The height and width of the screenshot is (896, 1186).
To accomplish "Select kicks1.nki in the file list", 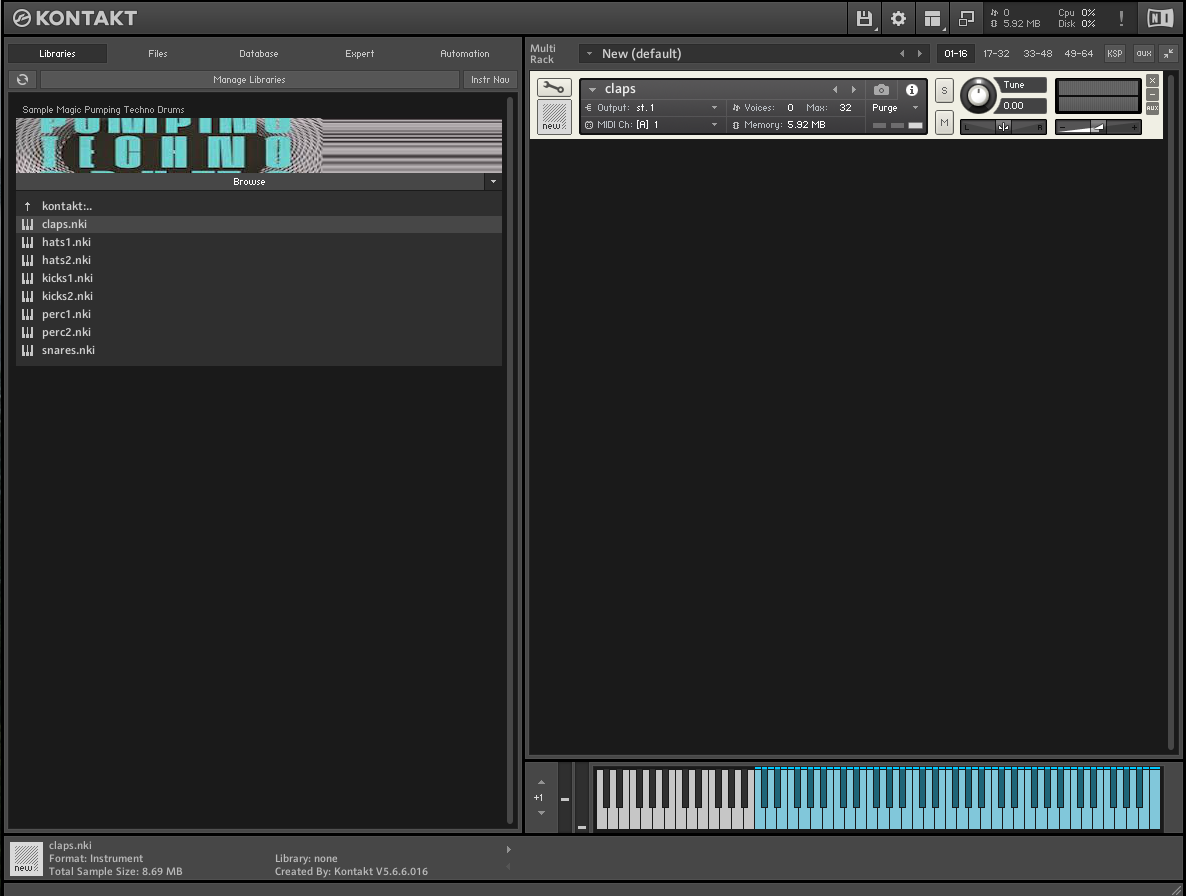I will (259, 278).
